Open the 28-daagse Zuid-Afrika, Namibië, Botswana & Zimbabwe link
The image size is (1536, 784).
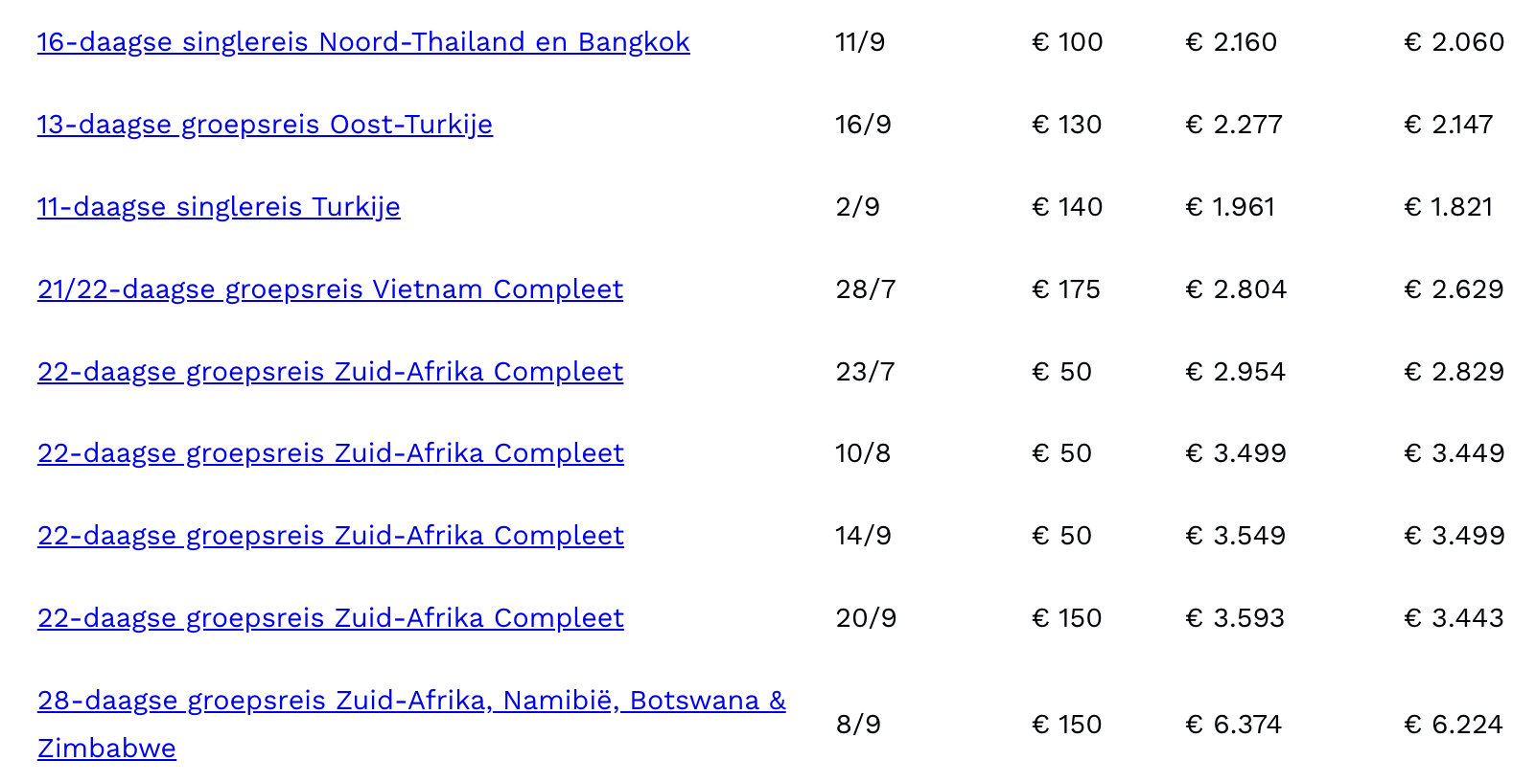point(411,725)
